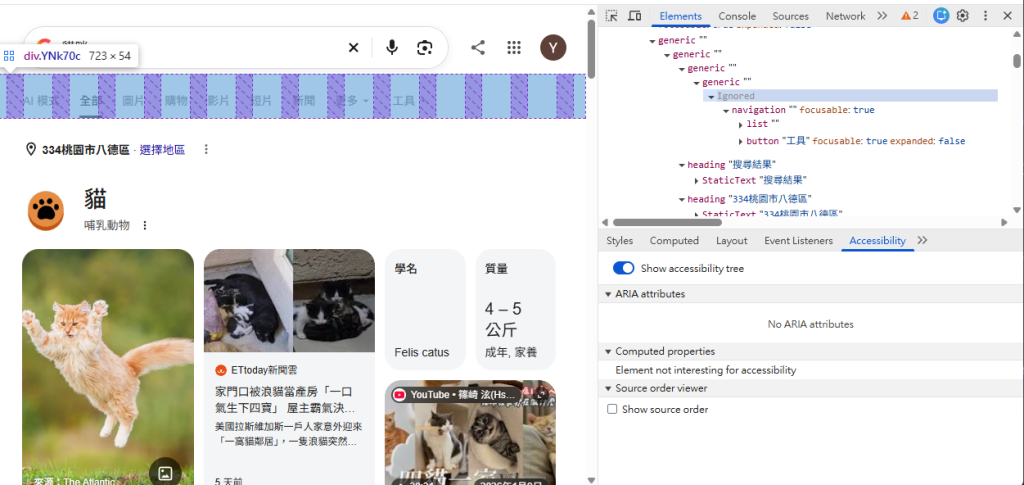Activate the DevTools inspect element picker
Screen dimensions: 1024x485
611,16
